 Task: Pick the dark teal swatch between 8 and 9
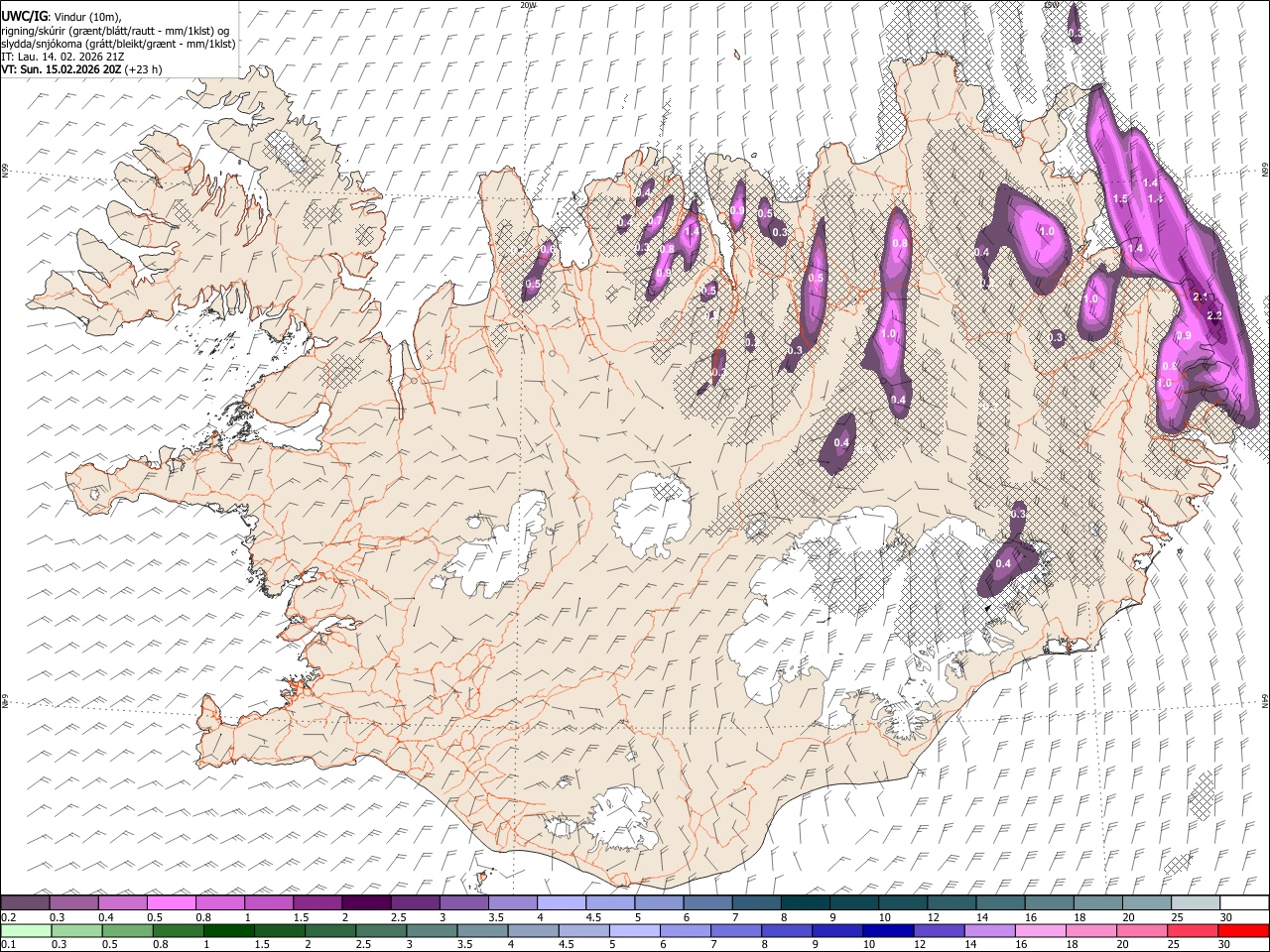coord(806,902)
